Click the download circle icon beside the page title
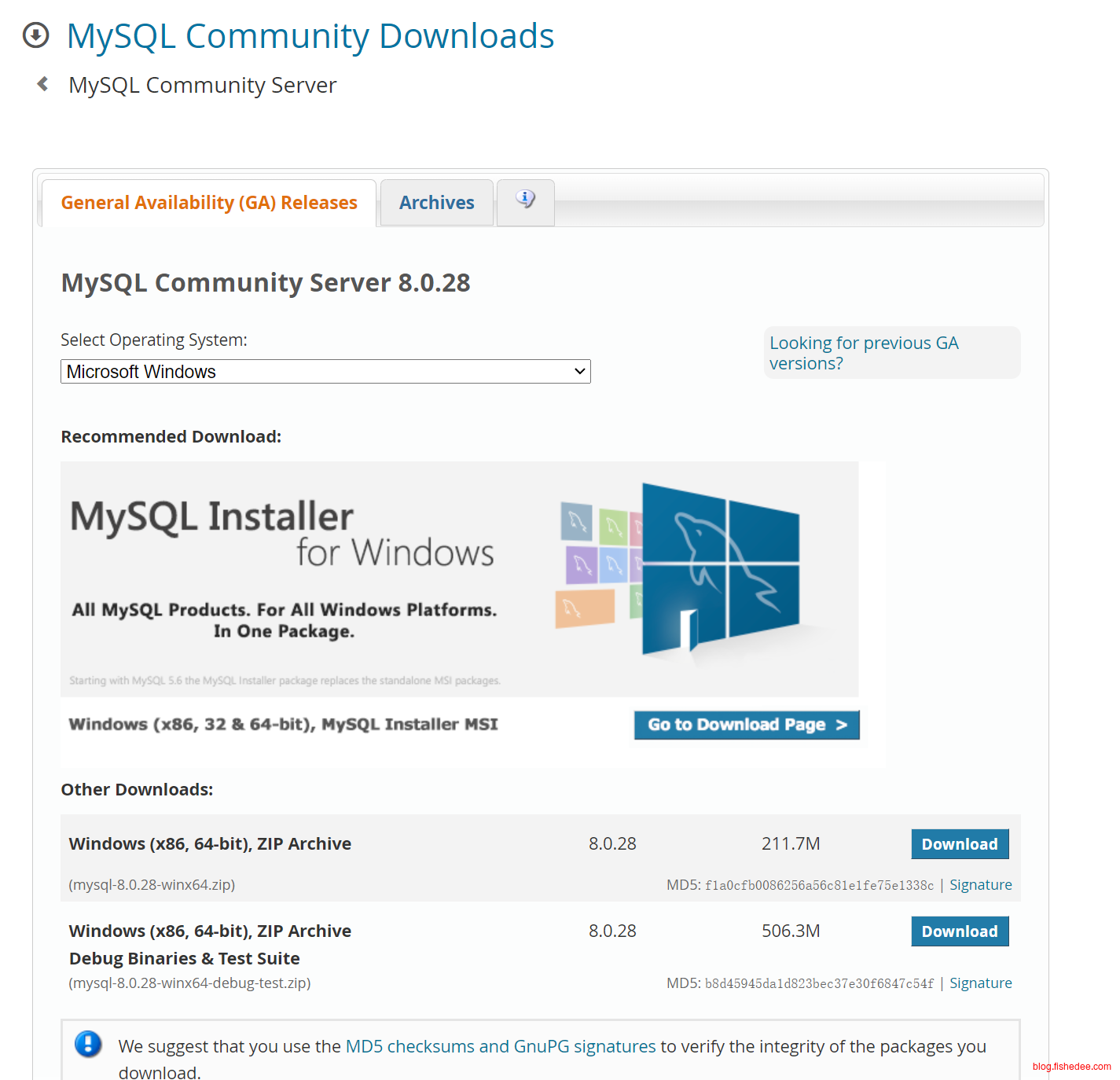This screenshot has height=1080, width=1120. pos(35,35)
